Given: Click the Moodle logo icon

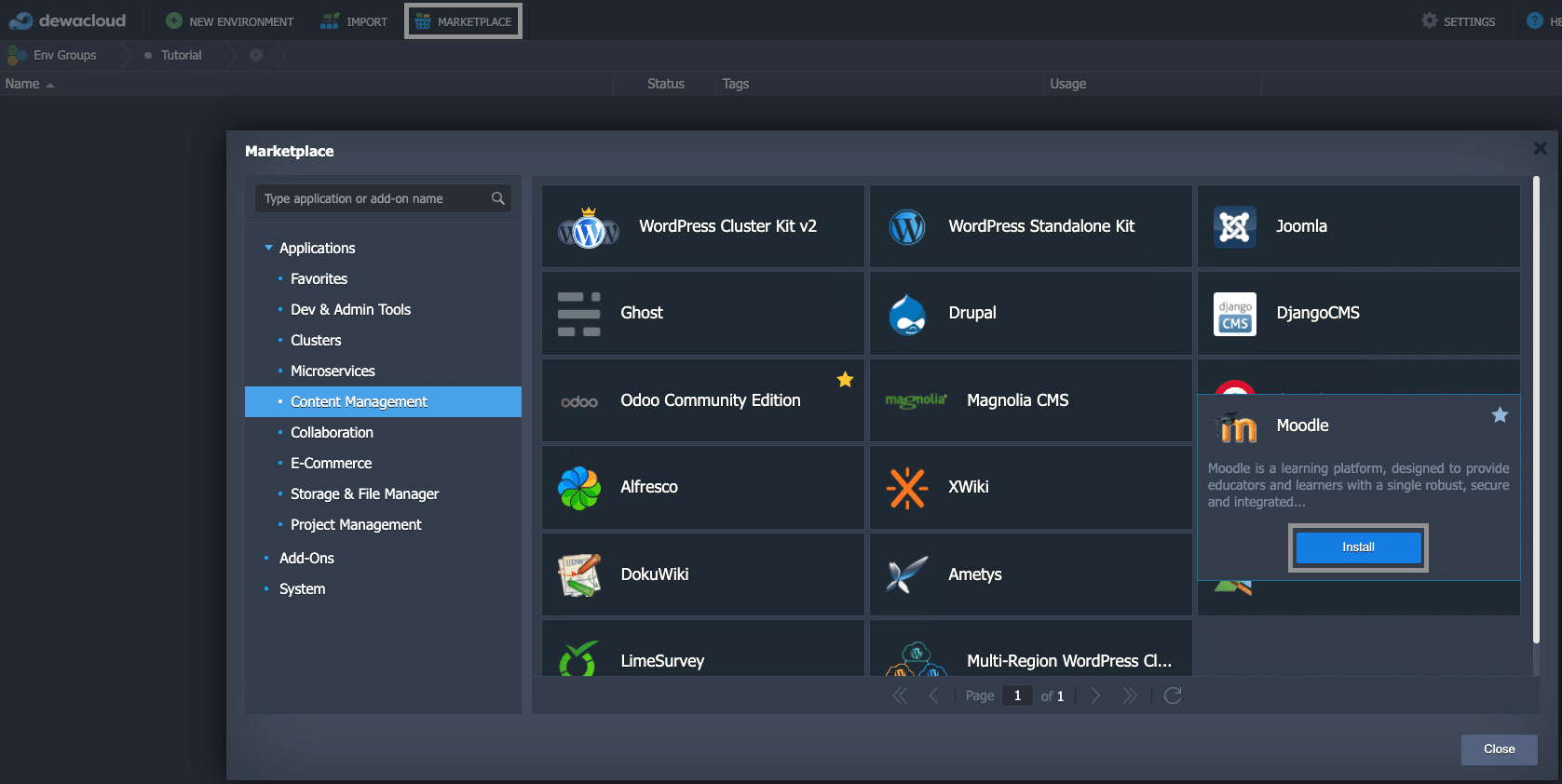Looking at the screenshot, I should pos(1237,426).
